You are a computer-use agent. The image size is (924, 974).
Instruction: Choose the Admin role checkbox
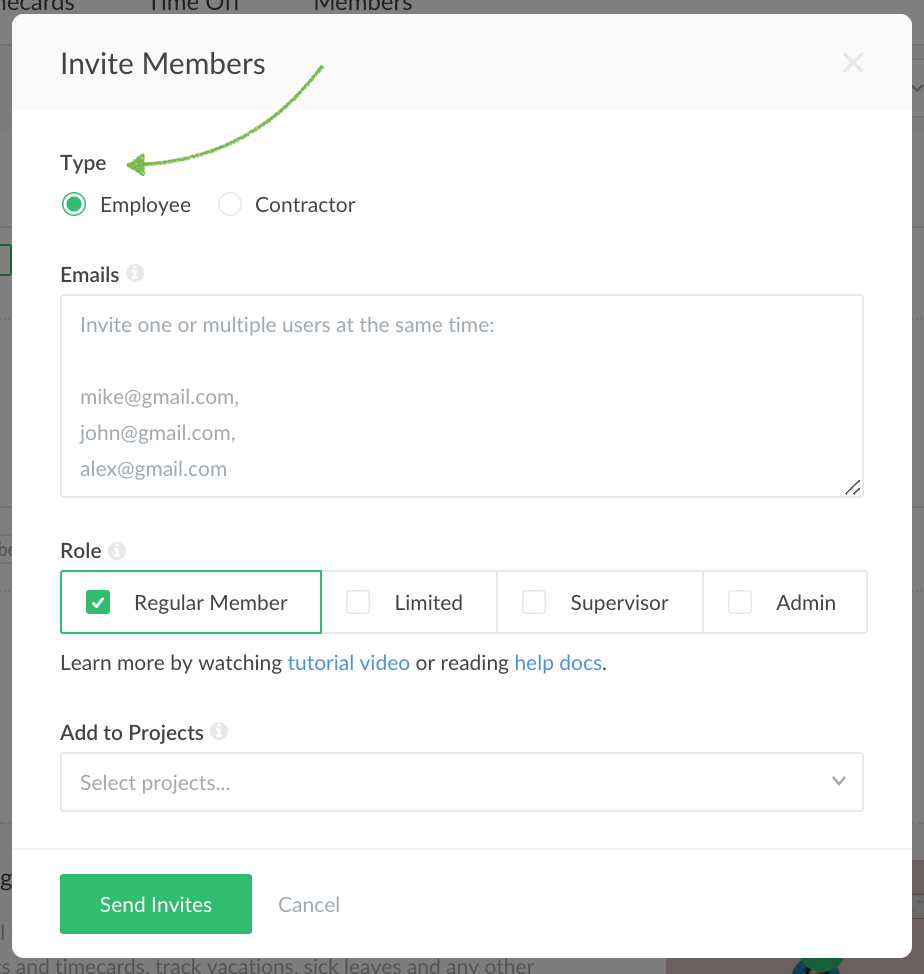click(740, 602)
